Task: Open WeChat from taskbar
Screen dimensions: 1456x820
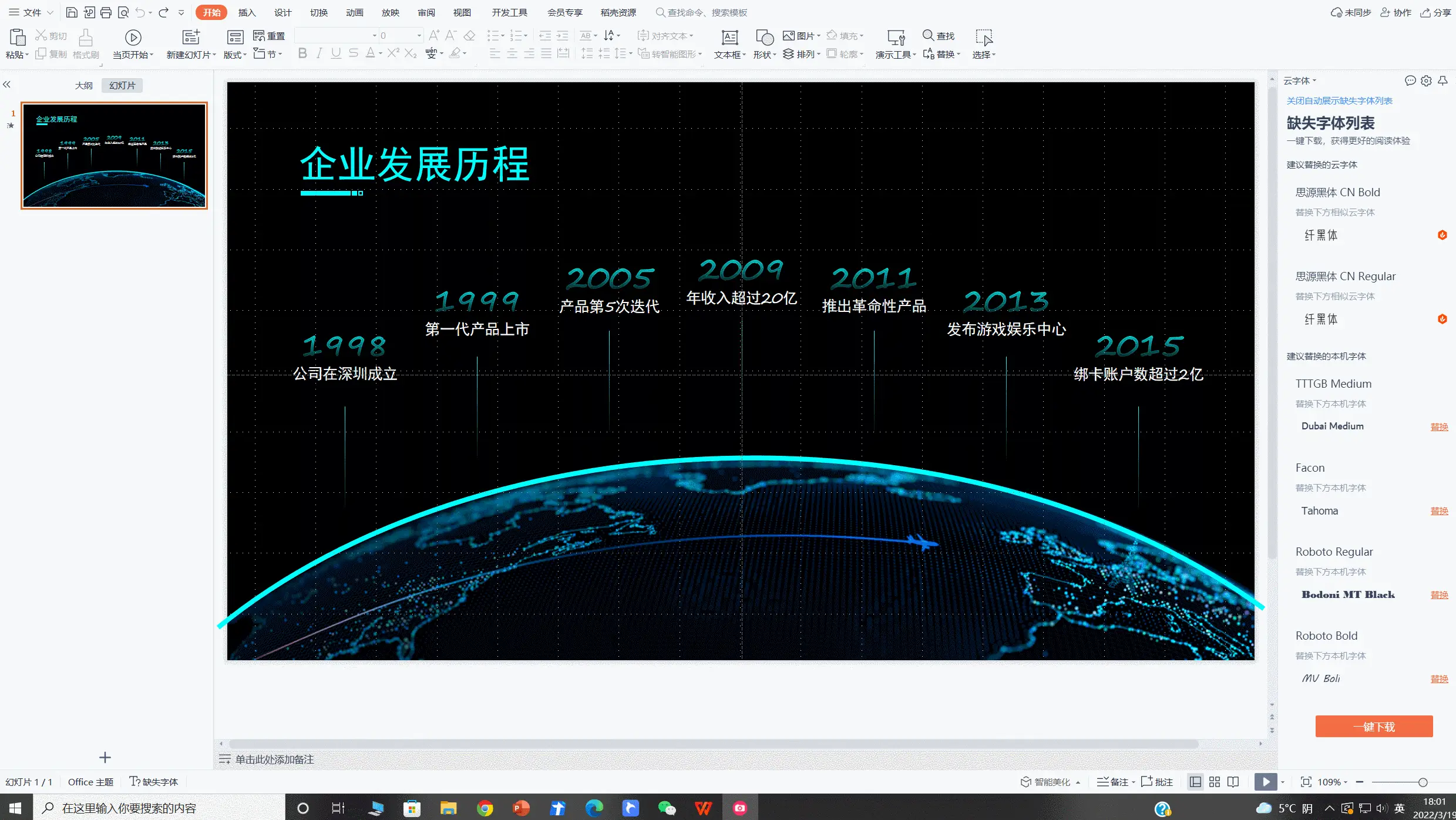Action: click(x=667, y=808)
